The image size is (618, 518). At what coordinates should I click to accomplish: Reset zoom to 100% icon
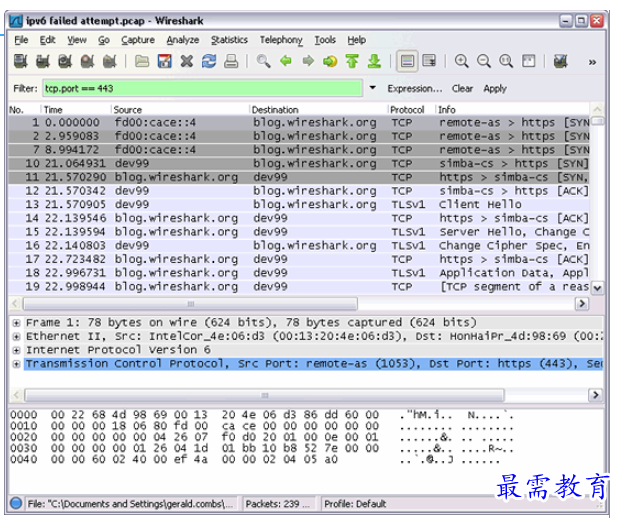point(506,61)
